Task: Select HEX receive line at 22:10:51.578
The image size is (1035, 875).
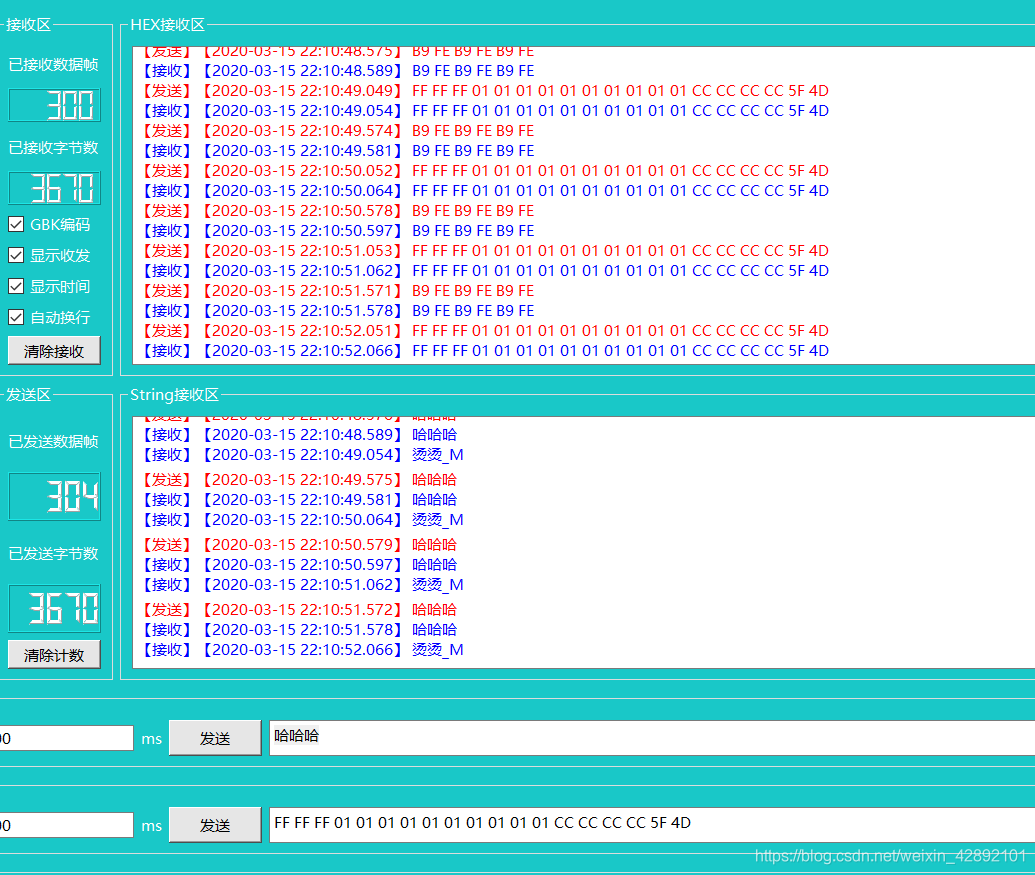Action: 339,310
